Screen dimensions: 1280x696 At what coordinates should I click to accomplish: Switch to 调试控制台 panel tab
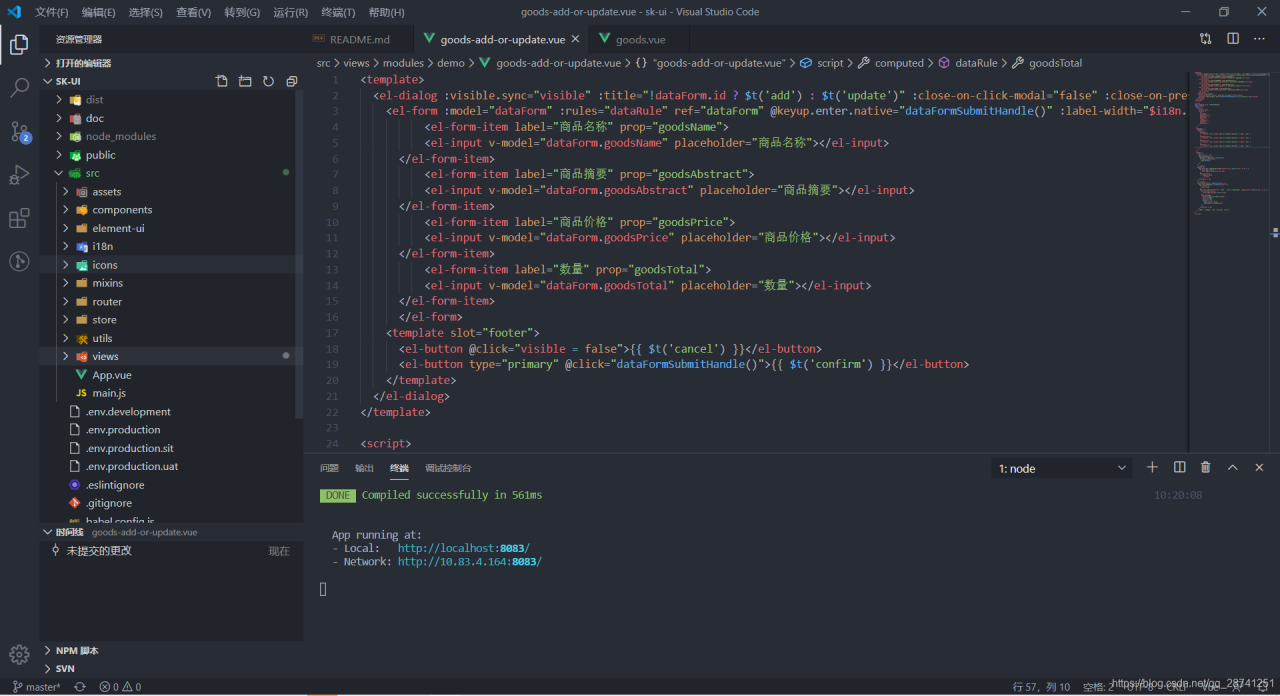pyautogui.click(x=448, y=468)
